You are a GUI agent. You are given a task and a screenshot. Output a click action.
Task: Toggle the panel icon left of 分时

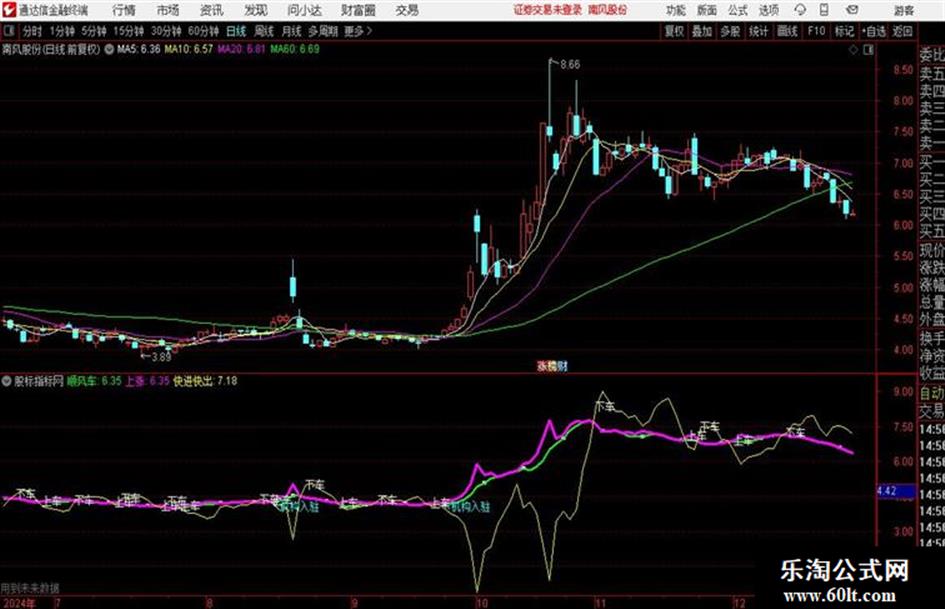pos(9,31)
